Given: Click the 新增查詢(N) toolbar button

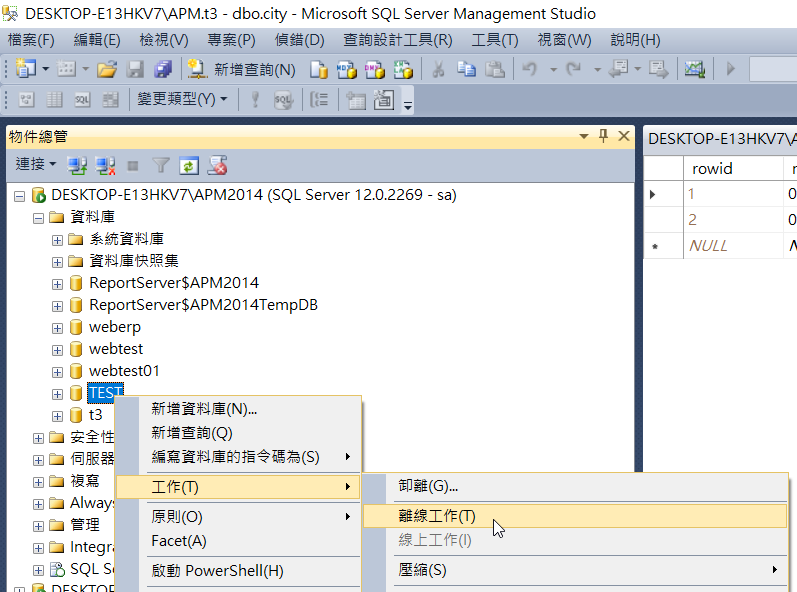Looking at the screenshot, I should [x=241, y=69].
